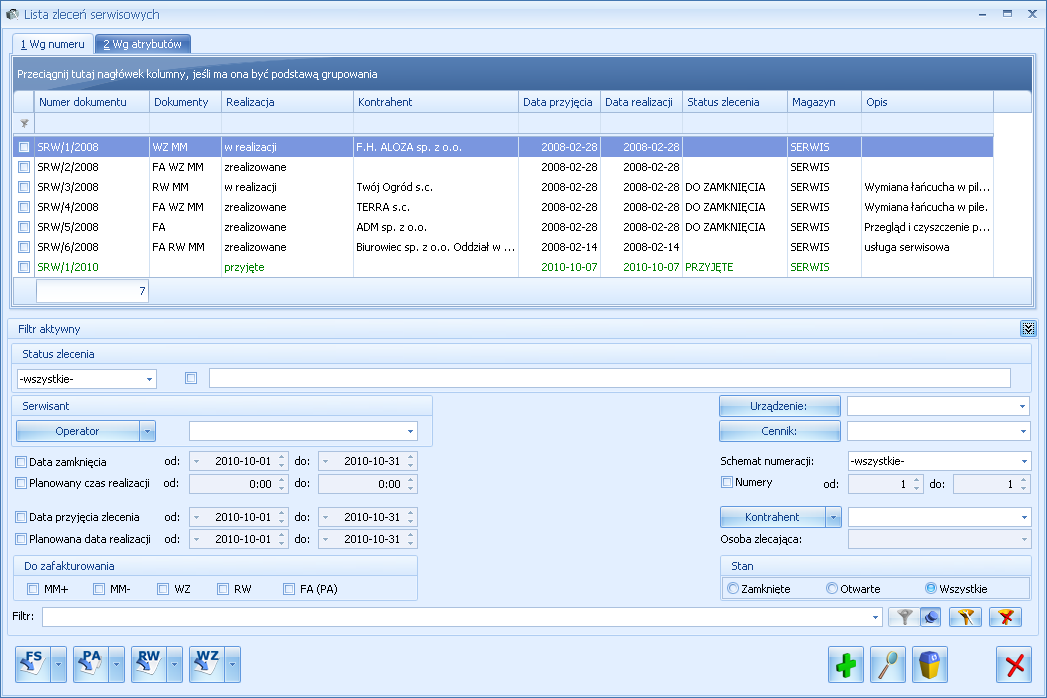Tick checkbox for row SRW/1/2008
Image resolution: width=1047 pixels, height=698 pixels.
pyautogui.click(x=24, y=147)
